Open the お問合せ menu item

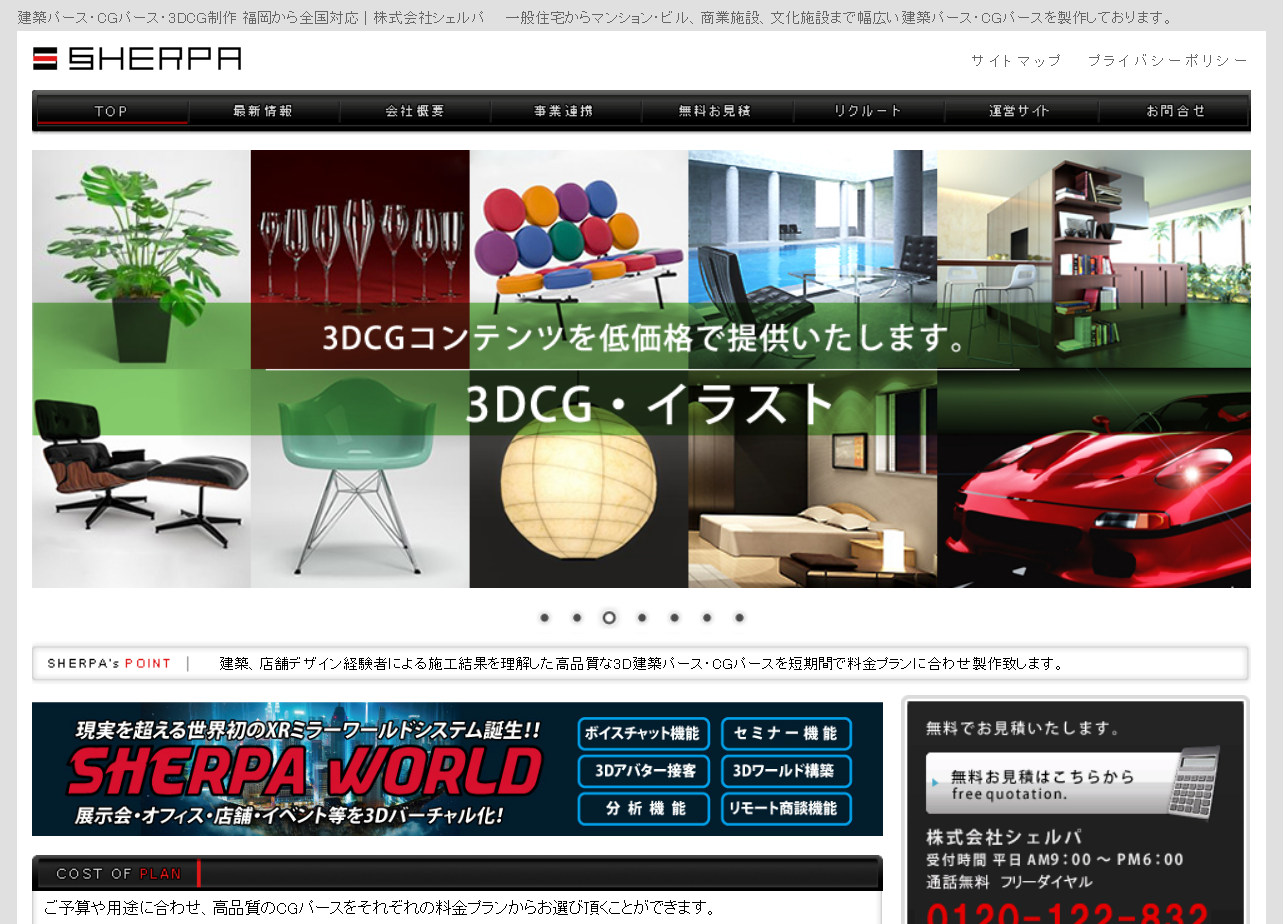click(x=1175, y=111)
